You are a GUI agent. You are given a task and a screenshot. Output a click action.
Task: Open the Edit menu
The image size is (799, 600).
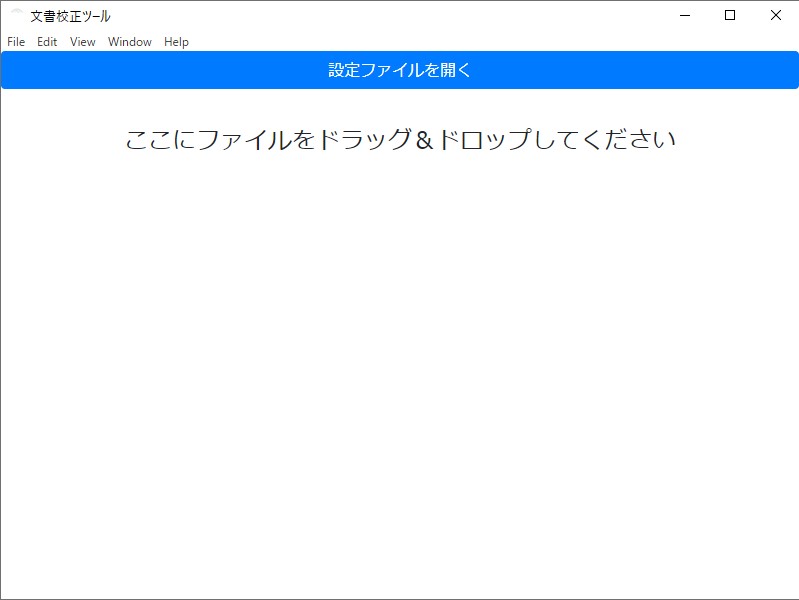[47, 42]
